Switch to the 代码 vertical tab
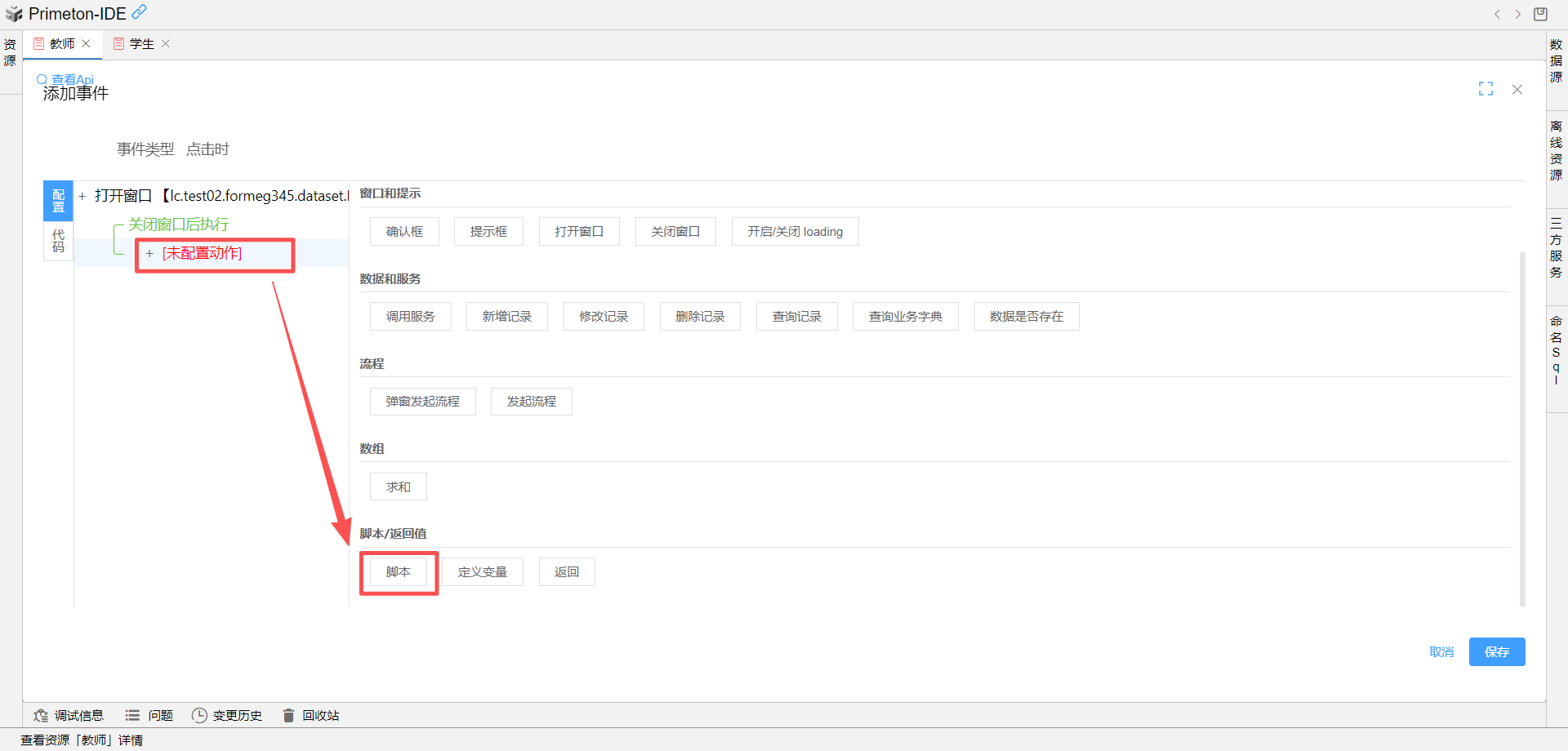This screenshot has width=1568, height=751. [58, 241]
